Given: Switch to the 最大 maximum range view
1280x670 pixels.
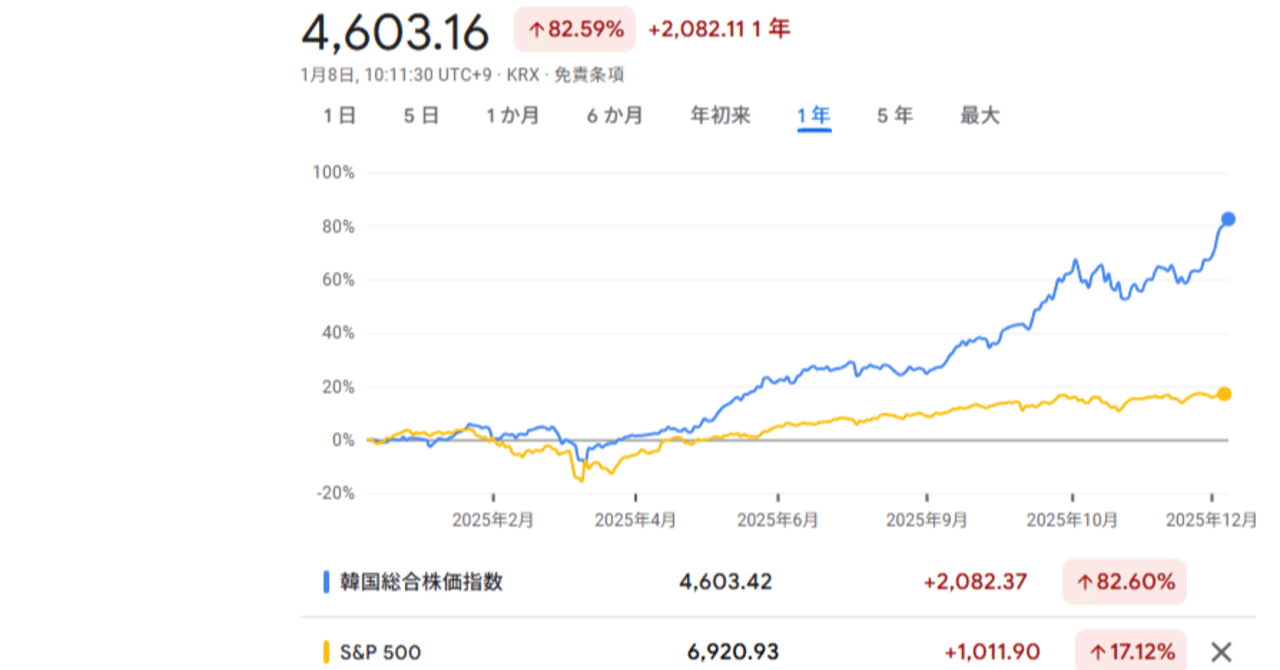Looking at the screenshot, I should (979, 115).
